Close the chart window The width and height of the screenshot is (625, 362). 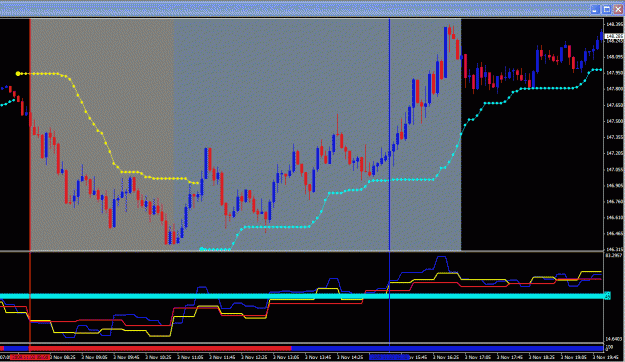618,10
